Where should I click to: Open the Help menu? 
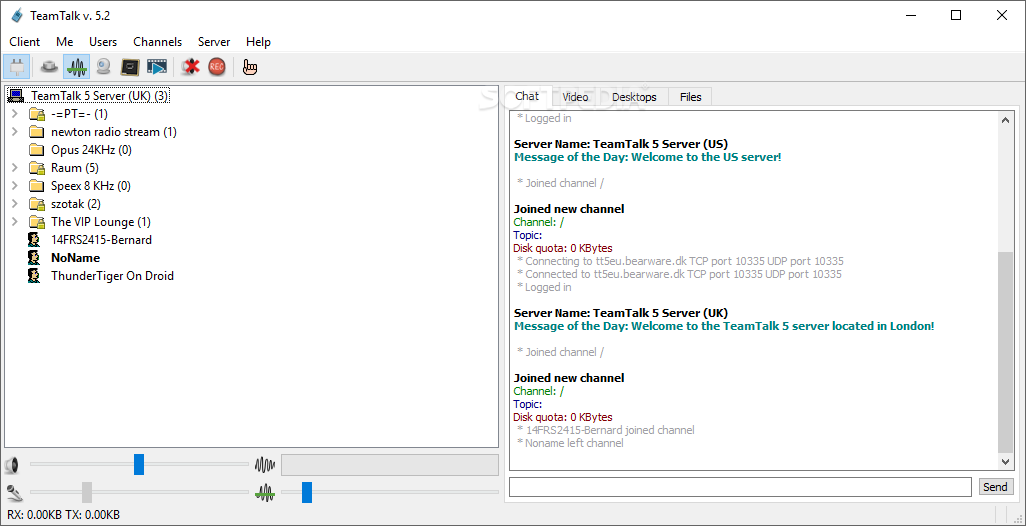point(258,42)
